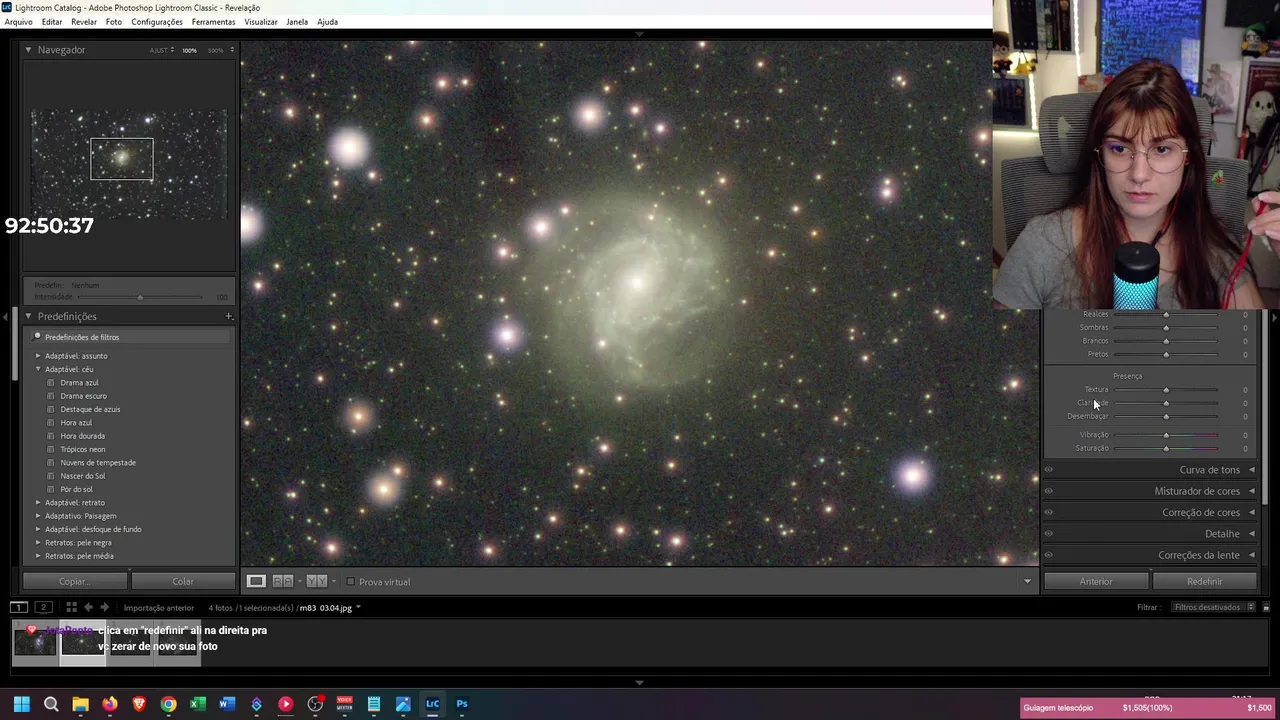Apply the Hora dourada preset
The image size is (1280, 720).
coord(82,436)
